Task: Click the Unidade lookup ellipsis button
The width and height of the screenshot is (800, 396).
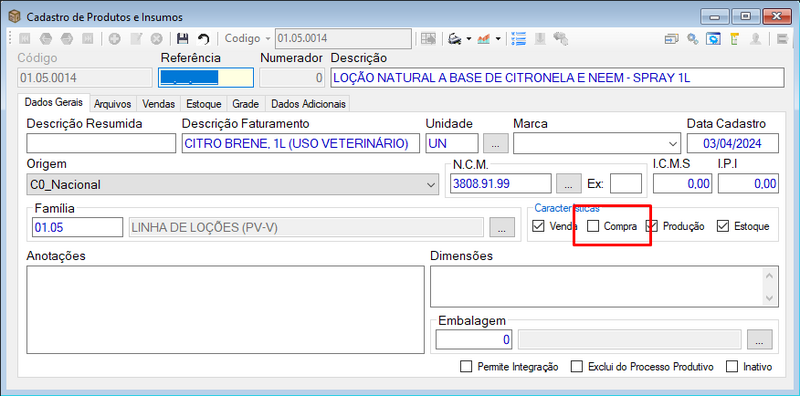Action: tap(495, 143)
